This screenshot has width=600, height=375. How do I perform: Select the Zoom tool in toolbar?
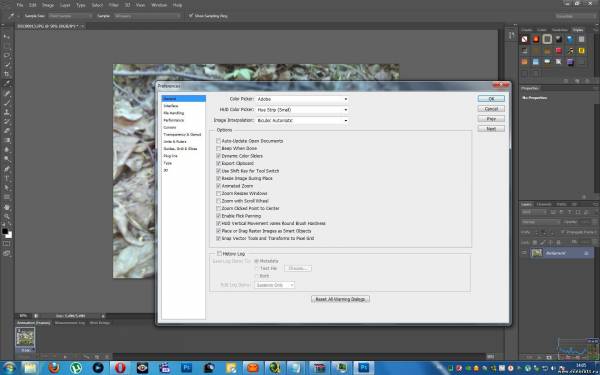[x=7, y=217]
